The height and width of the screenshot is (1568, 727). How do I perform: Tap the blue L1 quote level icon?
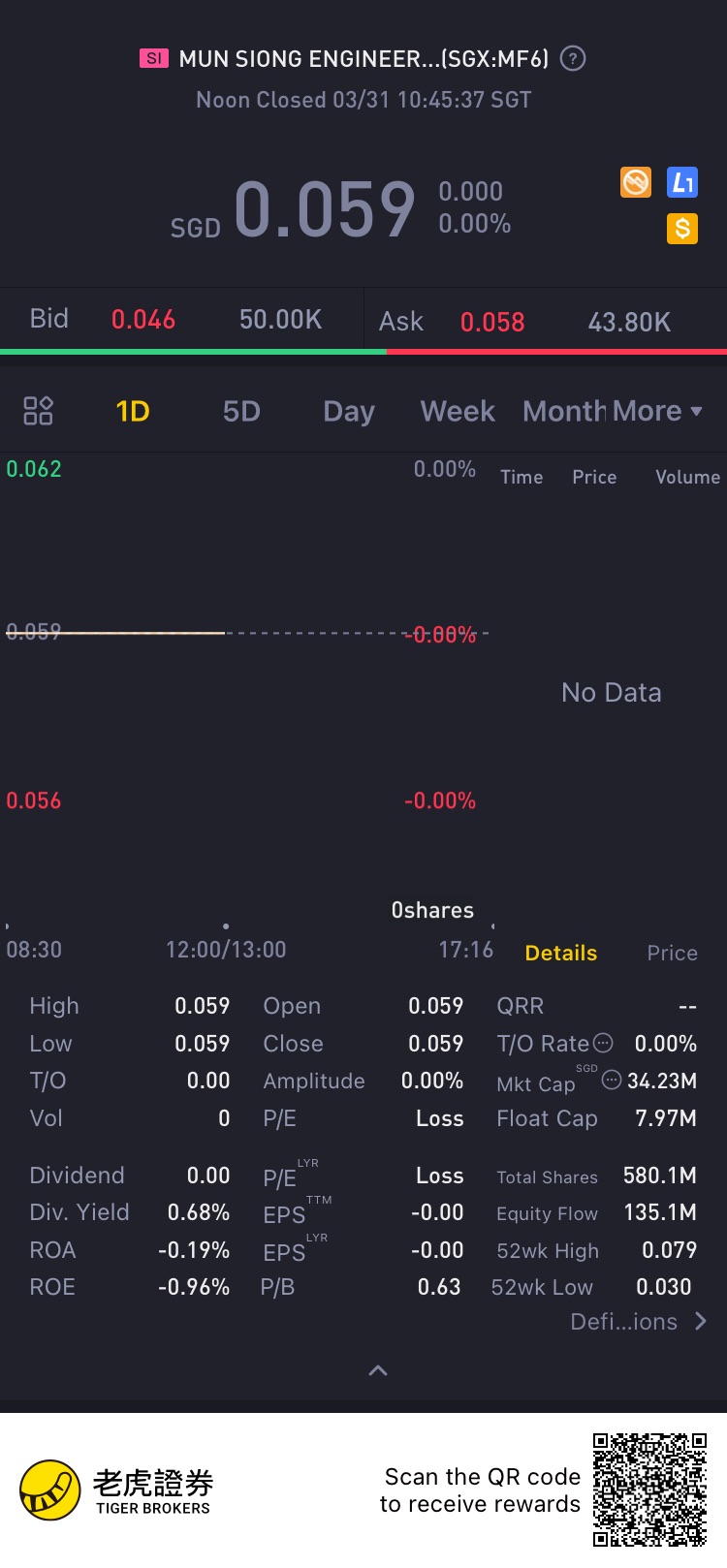pos(682,182)
